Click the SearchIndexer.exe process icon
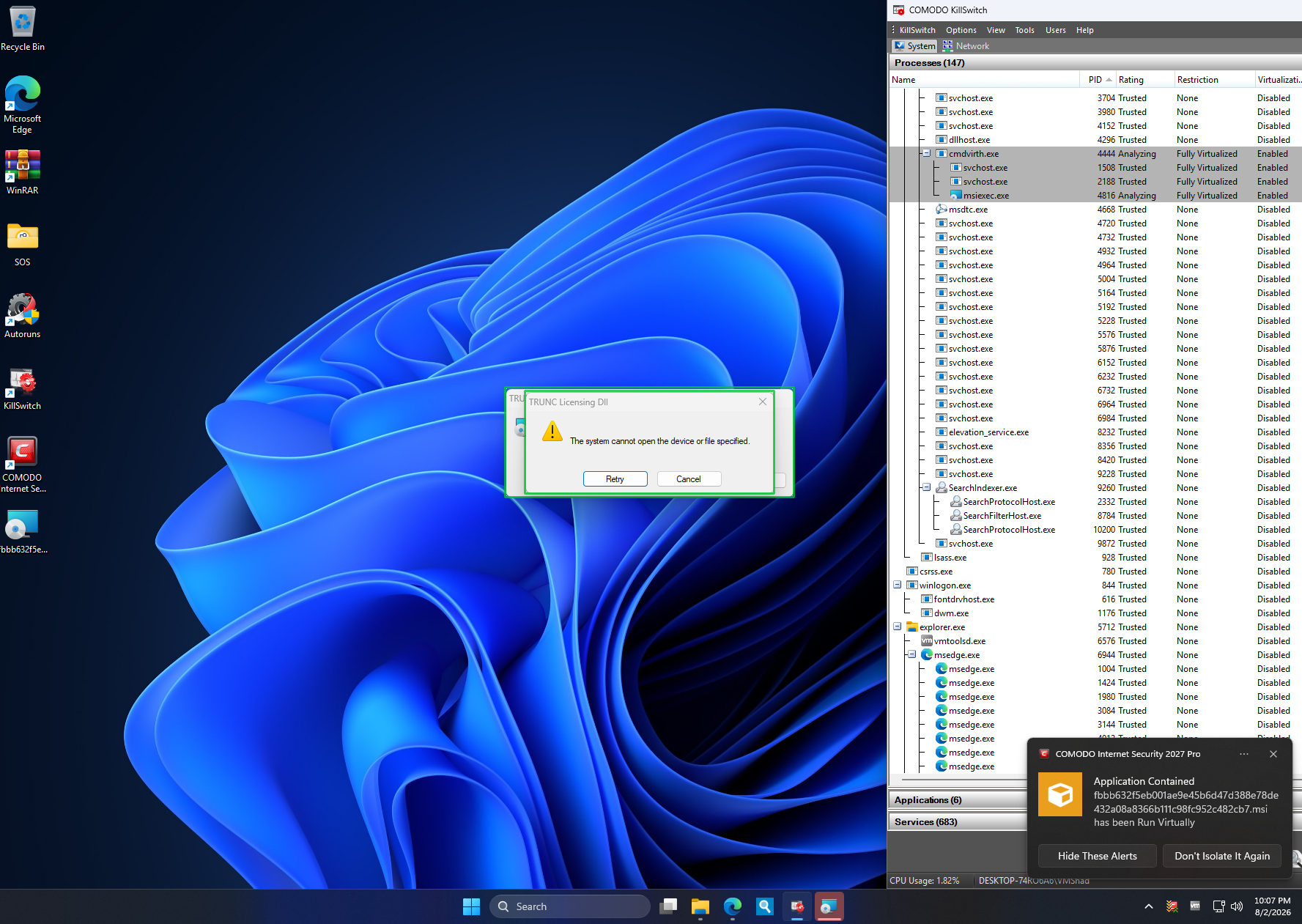Viewport: 1302px width, 924px height. pyautogui.click(x=942, y=488)
